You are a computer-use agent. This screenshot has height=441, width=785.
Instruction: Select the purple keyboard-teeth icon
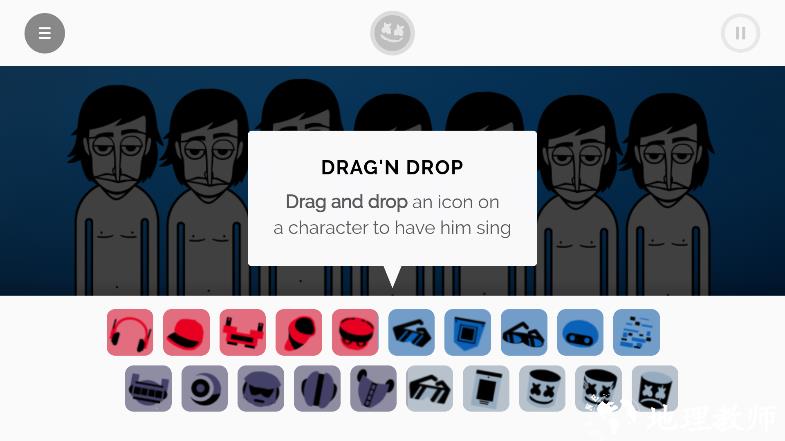[148, 388]
